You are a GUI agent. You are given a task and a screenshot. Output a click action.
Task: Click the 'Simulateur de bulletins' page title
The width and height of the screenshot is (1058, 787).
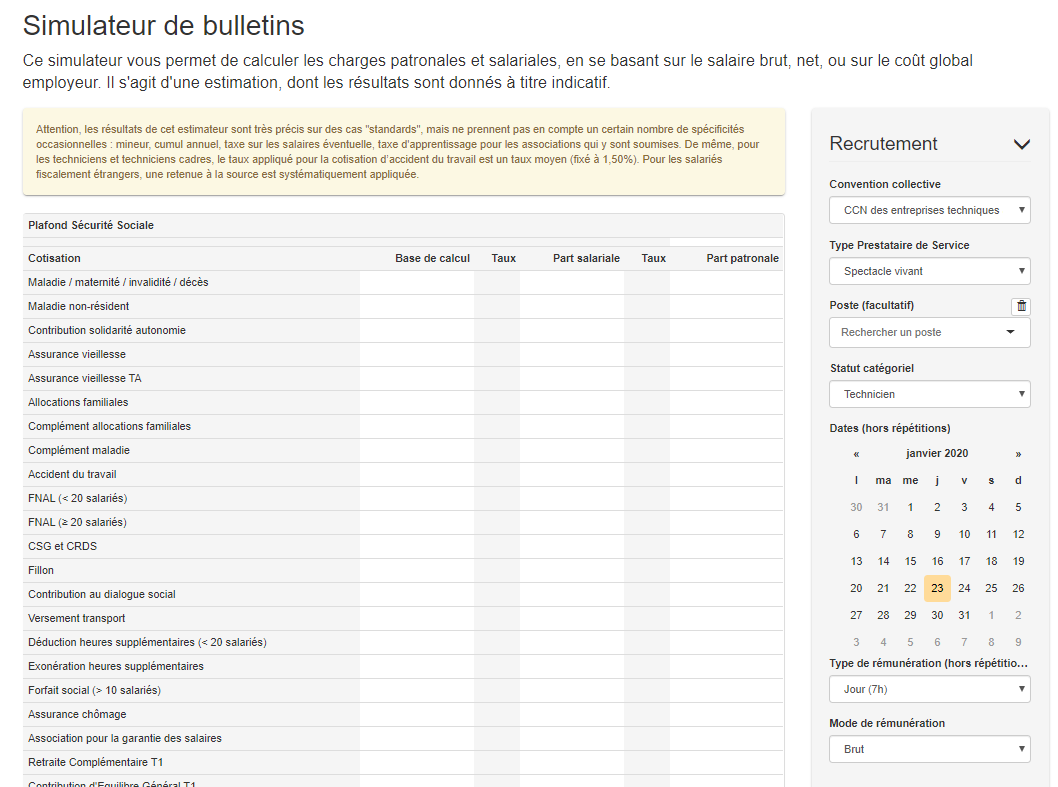tap(164, 26)
